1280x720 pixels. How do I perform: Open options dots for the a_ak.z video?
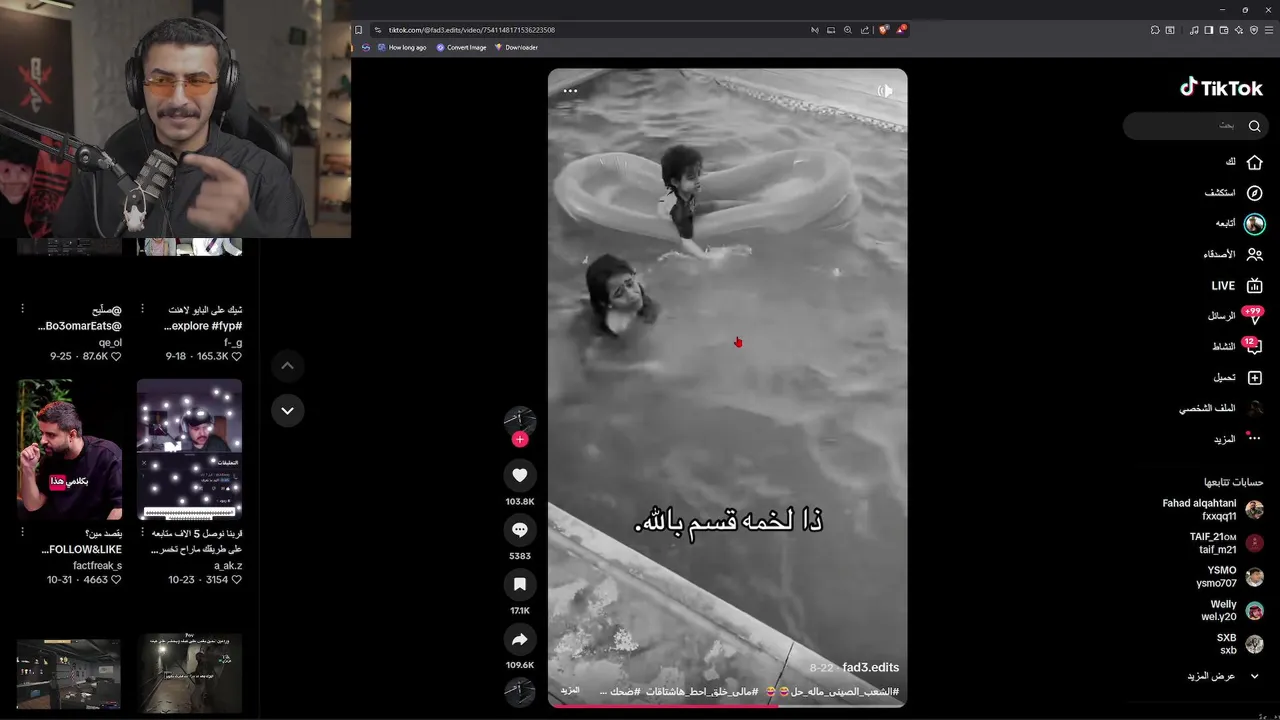coord(142,533)
